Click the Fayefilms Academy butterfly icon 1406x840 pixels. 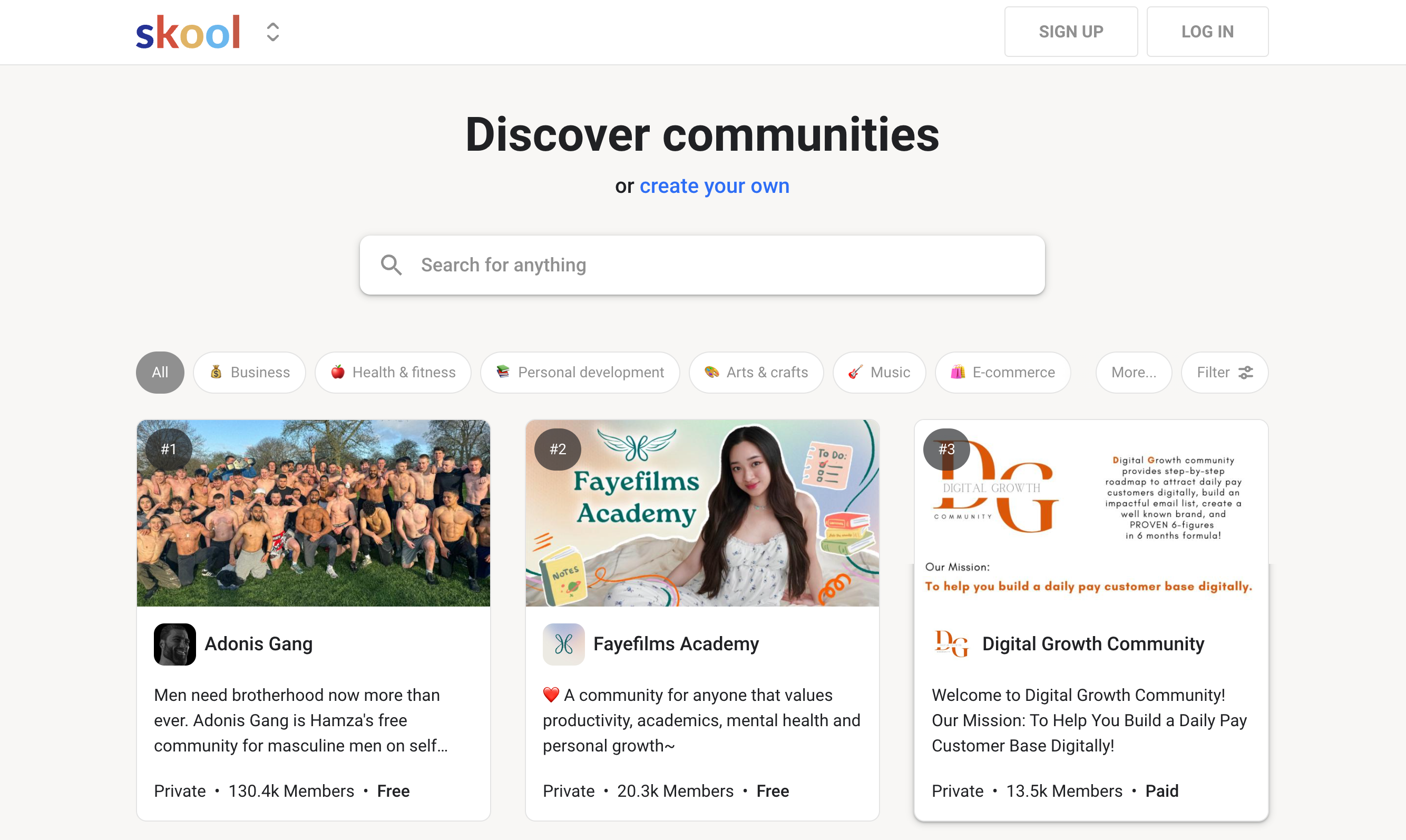(564, 644)
